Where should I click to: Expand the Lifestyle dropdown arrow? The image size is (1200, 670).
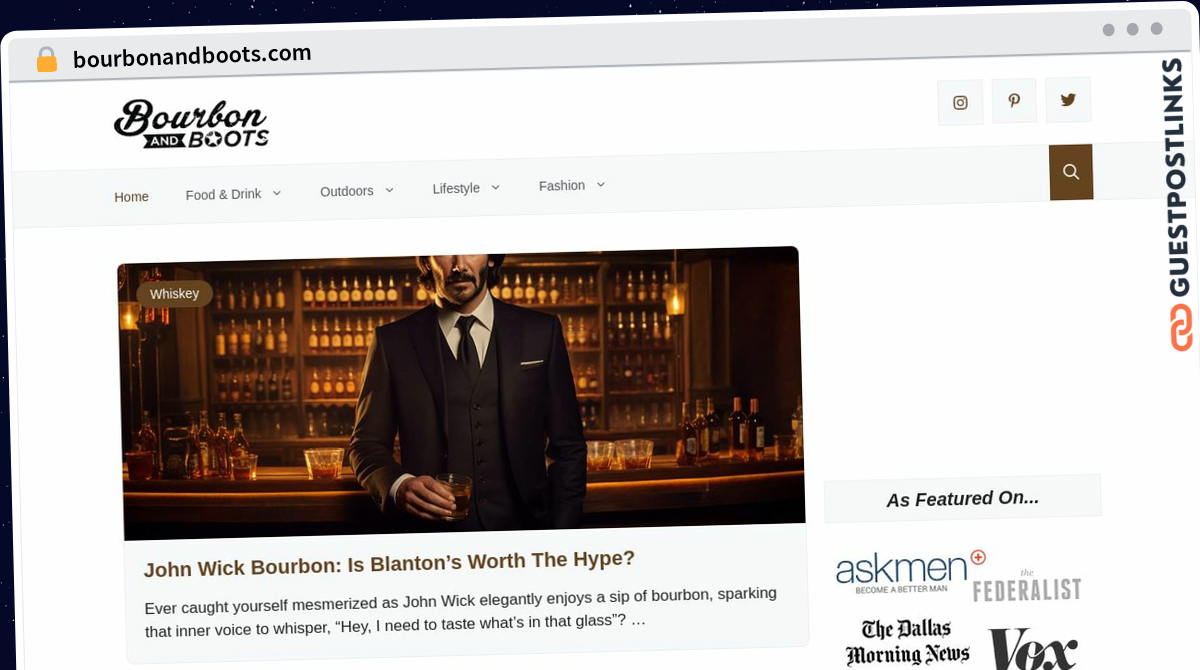click(495, 187)
